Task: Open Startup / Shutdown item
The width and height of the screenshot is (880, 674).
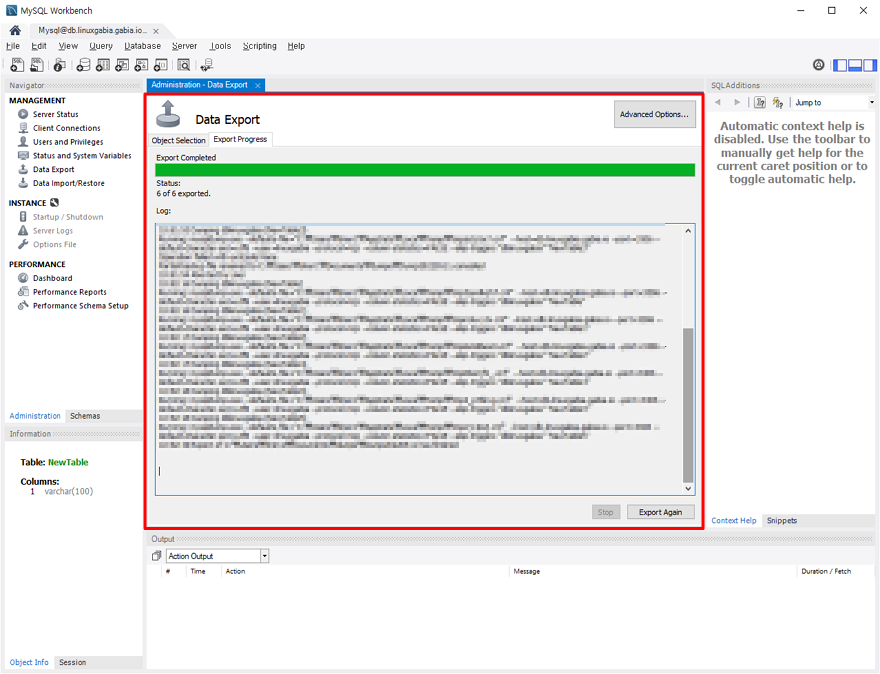Action: click(68, 217)
